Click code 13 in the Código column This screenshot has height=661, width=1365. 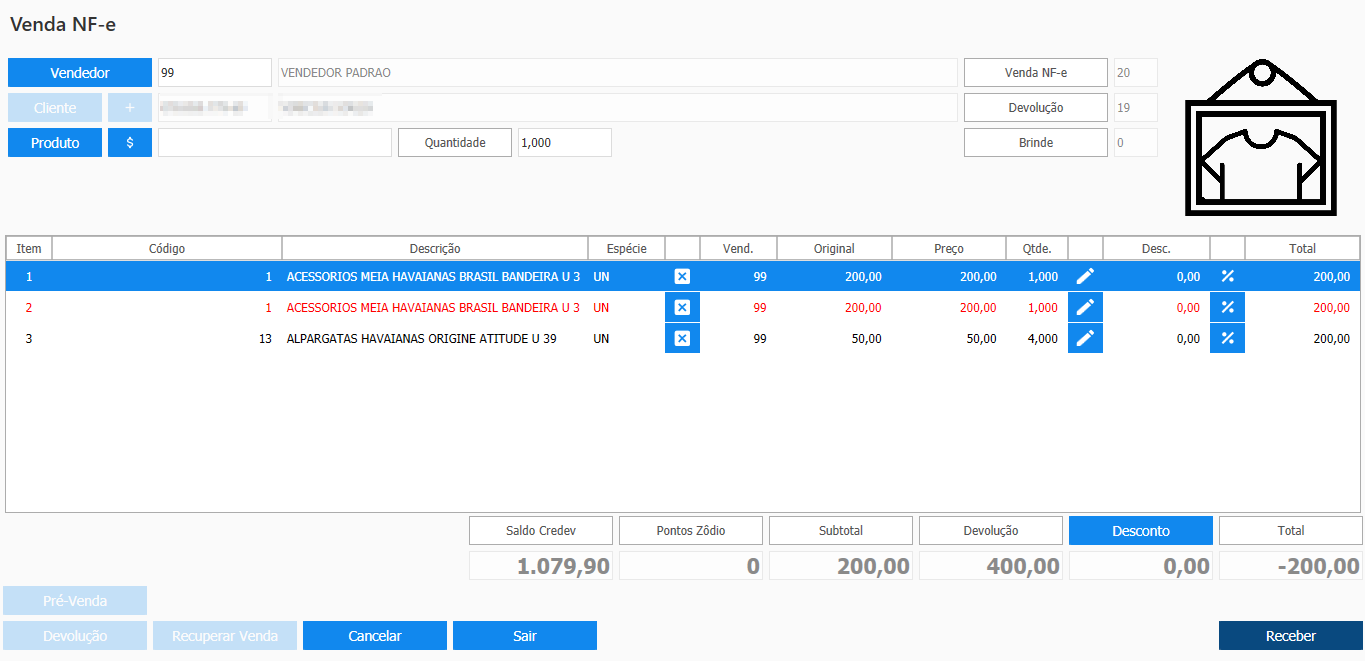pyautogui.click(x=265, y=339)
